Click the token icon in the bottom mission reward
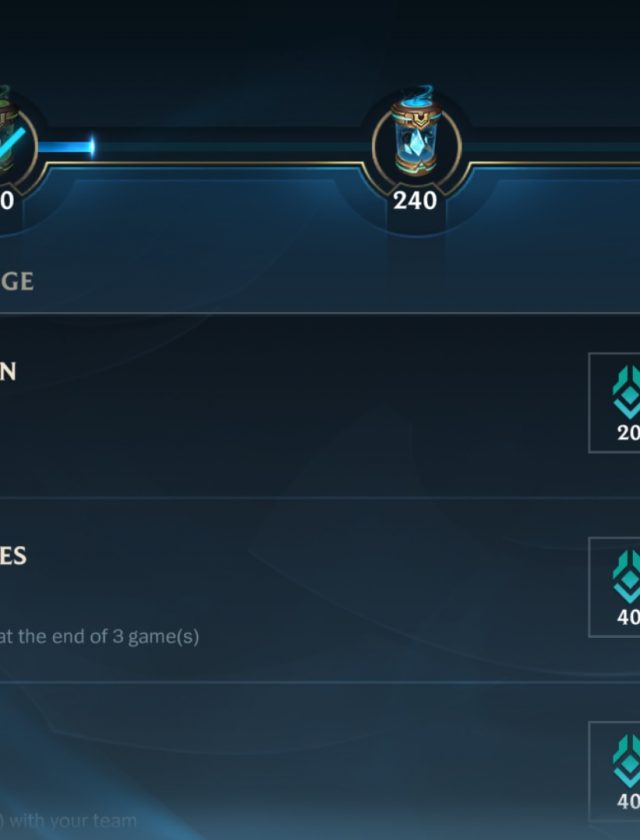Viewport: 640px width, 840px height. tap(627, 761)
